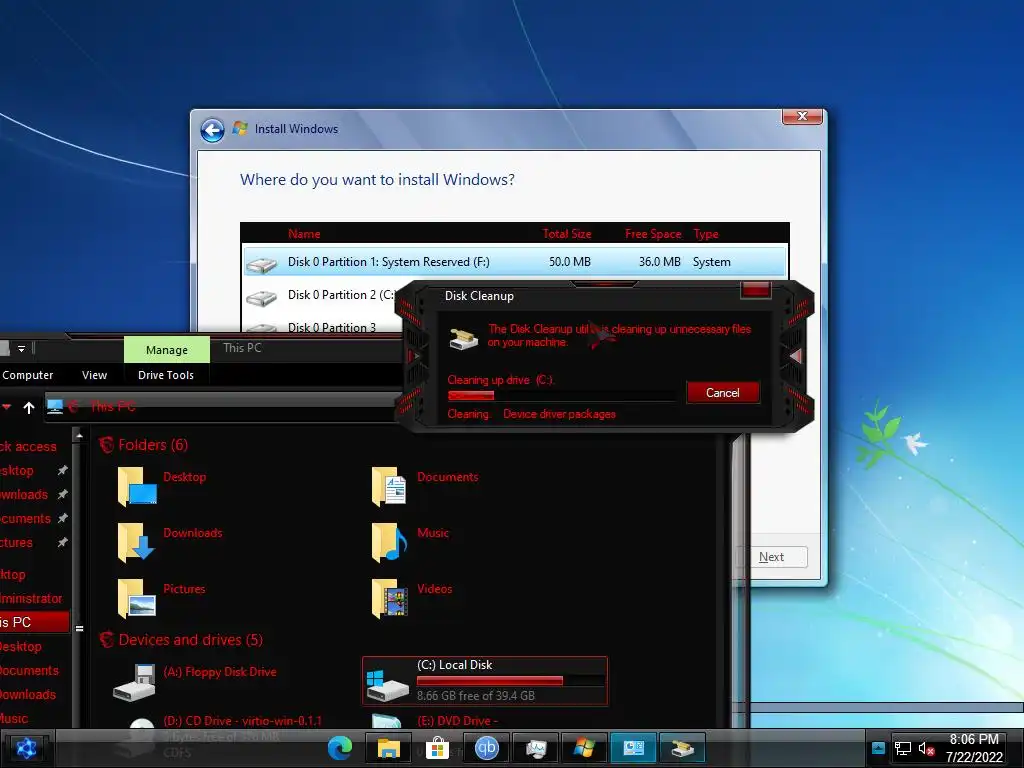Image resolution: width=1024 pixels, height=768 pixels.
Task: Select Music in the navigation tree
Action: pos(14,718)
